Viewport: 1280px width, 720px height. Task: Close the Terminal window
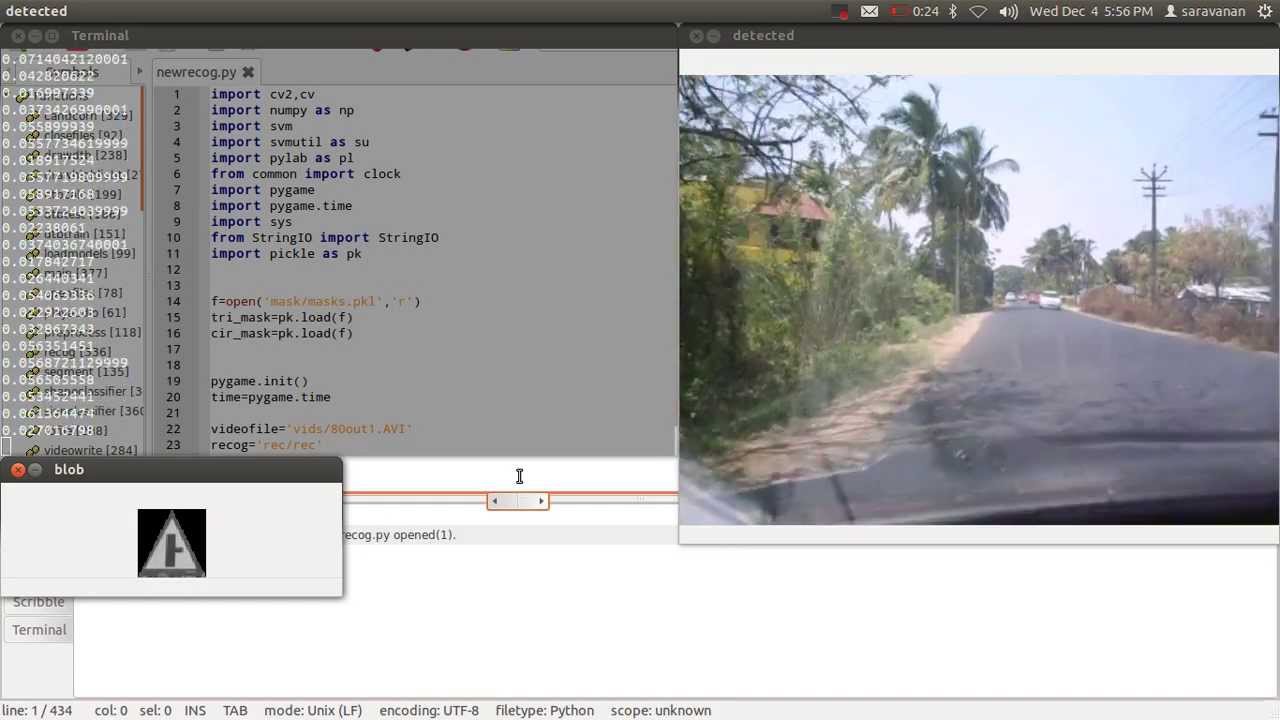[18, 35]
